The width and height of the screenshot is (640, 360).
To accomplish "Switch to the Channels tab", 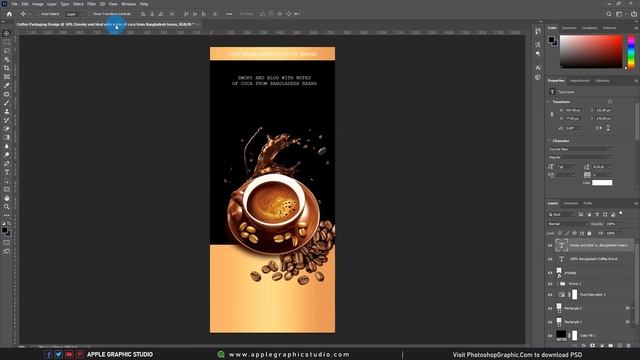I will click(x=571, y=203).
